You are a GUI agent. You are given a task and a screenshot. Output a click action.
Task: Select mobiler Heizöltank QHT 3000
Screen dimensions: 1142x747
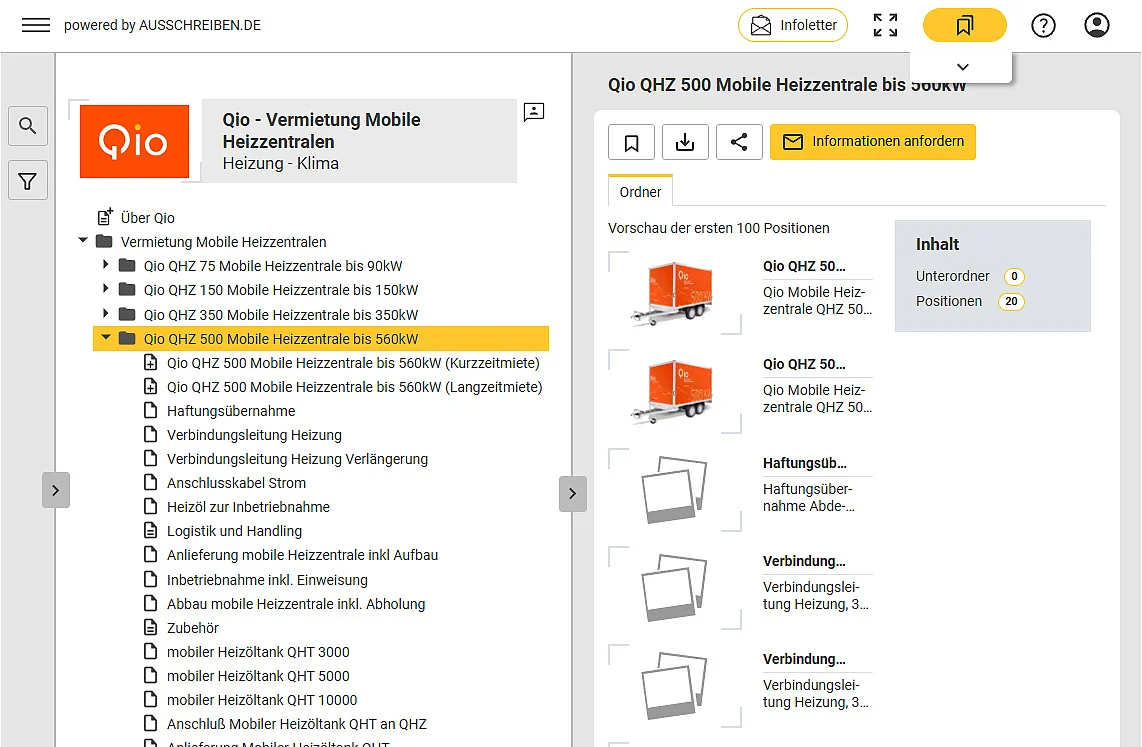[x=258, y=652]
